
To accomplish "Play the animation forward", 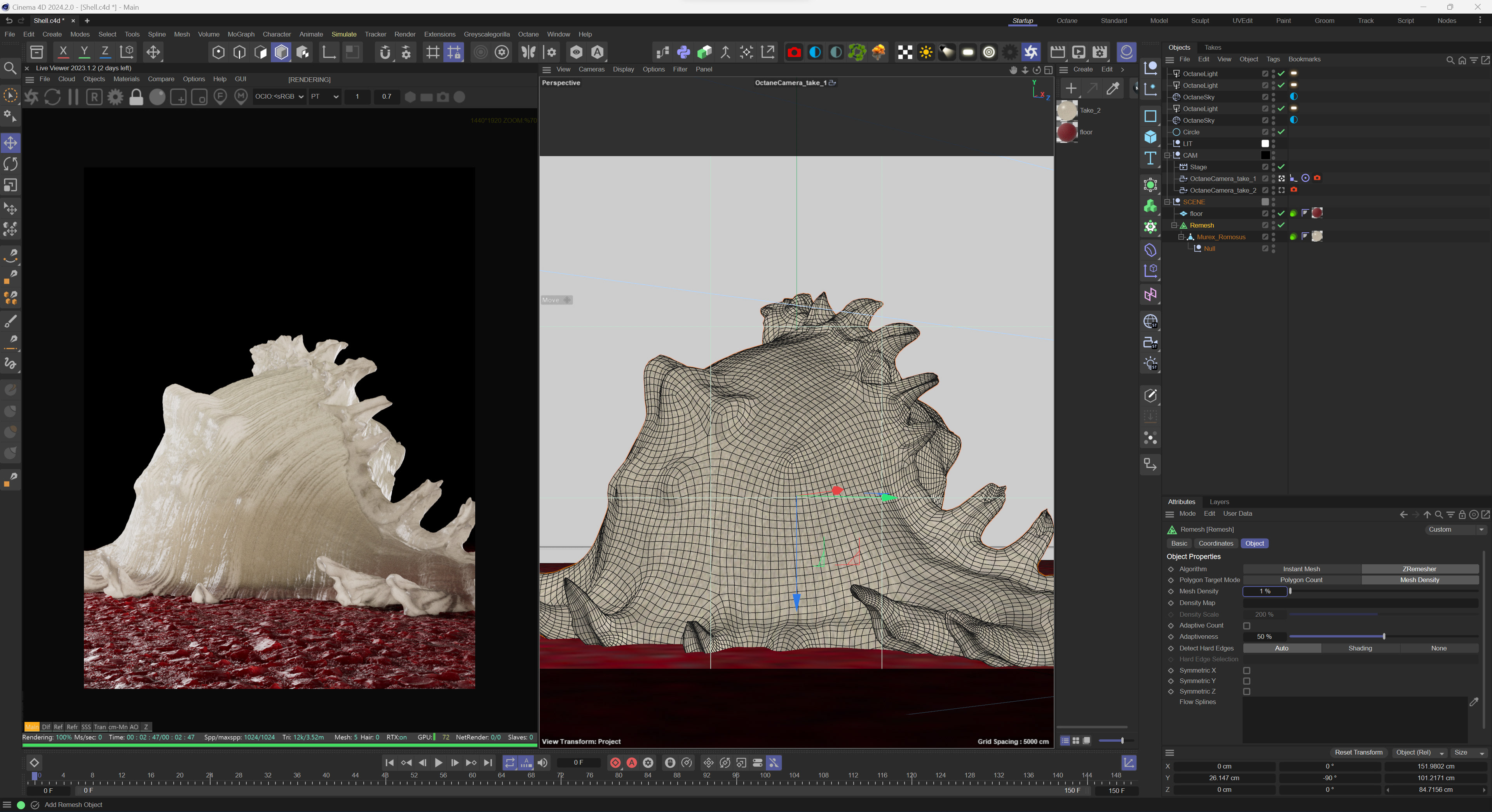I will click(x=438, y=763).
